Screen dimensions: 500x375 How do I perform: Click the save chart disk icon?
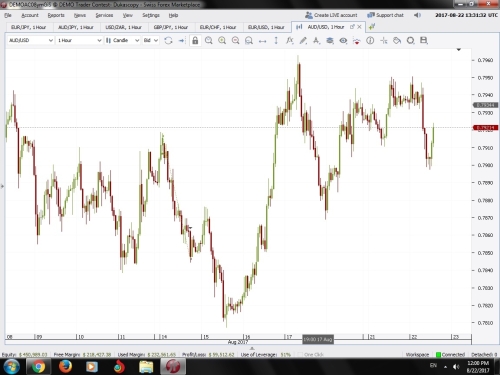coord(424,40)
